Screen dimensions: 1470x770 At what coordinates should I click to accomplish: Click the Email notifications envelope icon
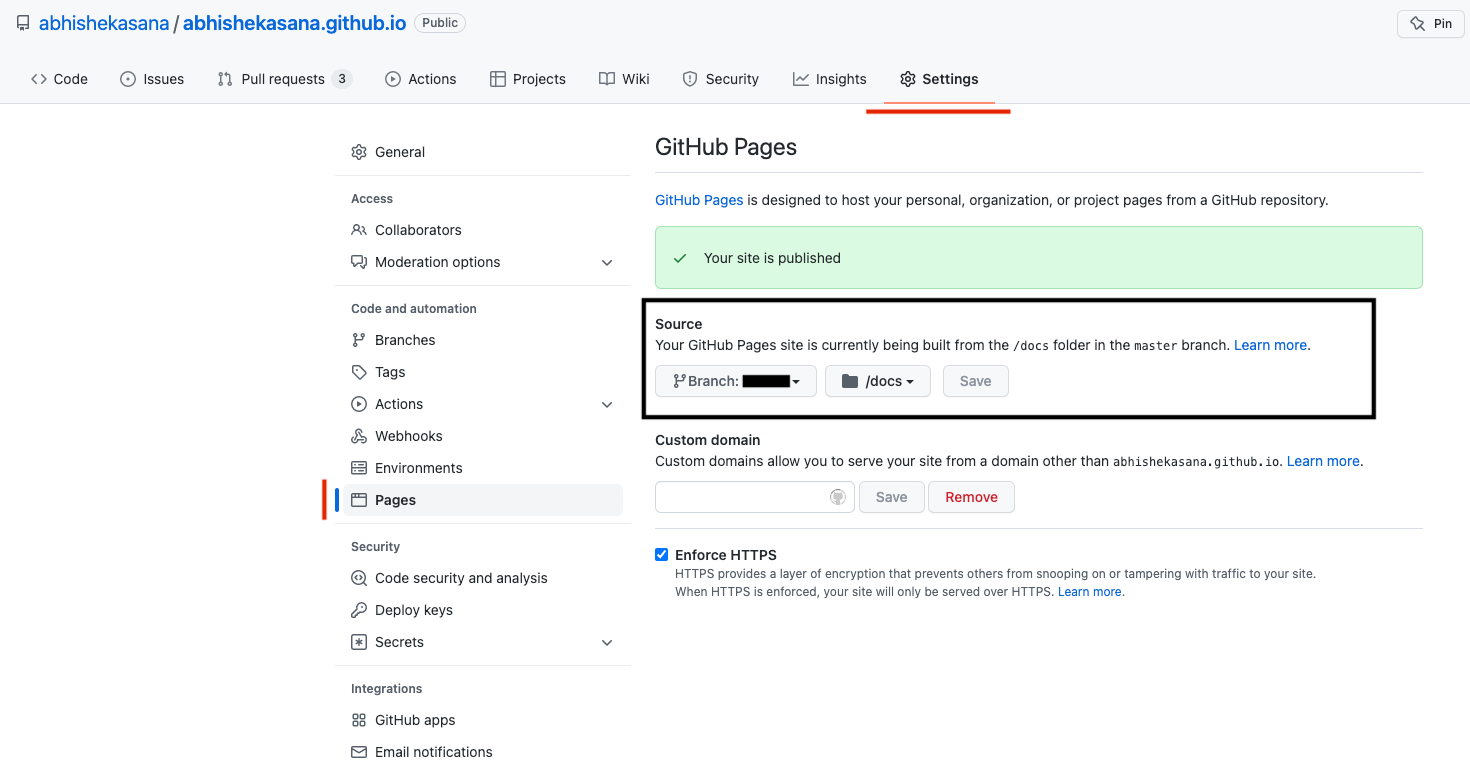359,752
